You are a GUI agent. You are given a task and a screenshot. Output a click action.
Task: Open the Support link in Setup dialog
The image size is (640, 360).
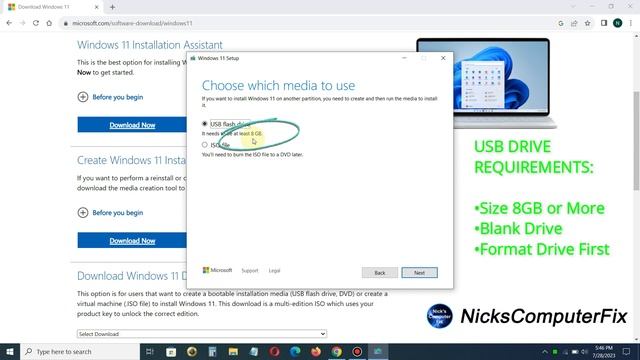pos(250,271)
